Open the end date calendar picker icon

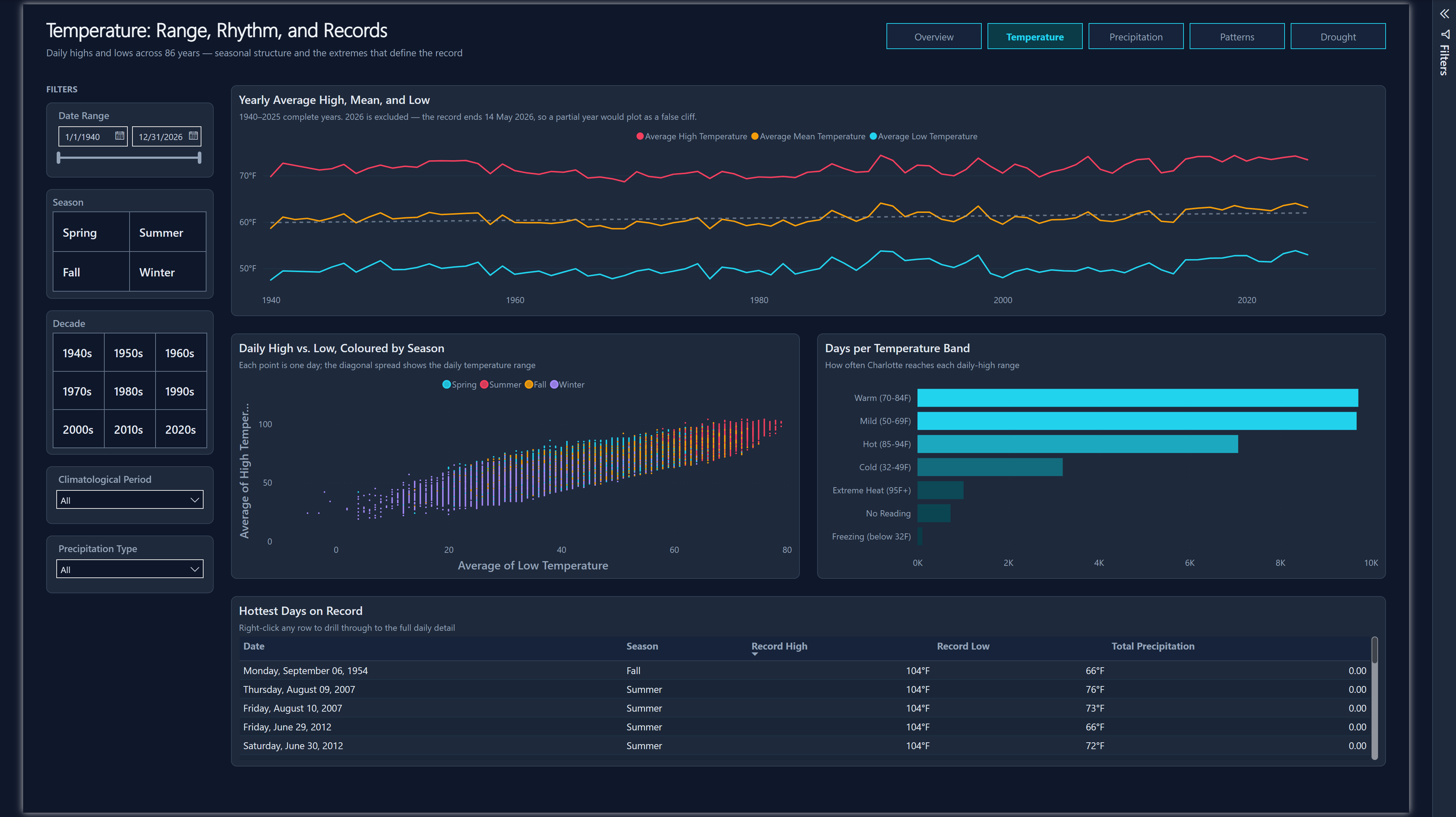tap(193, 136)
